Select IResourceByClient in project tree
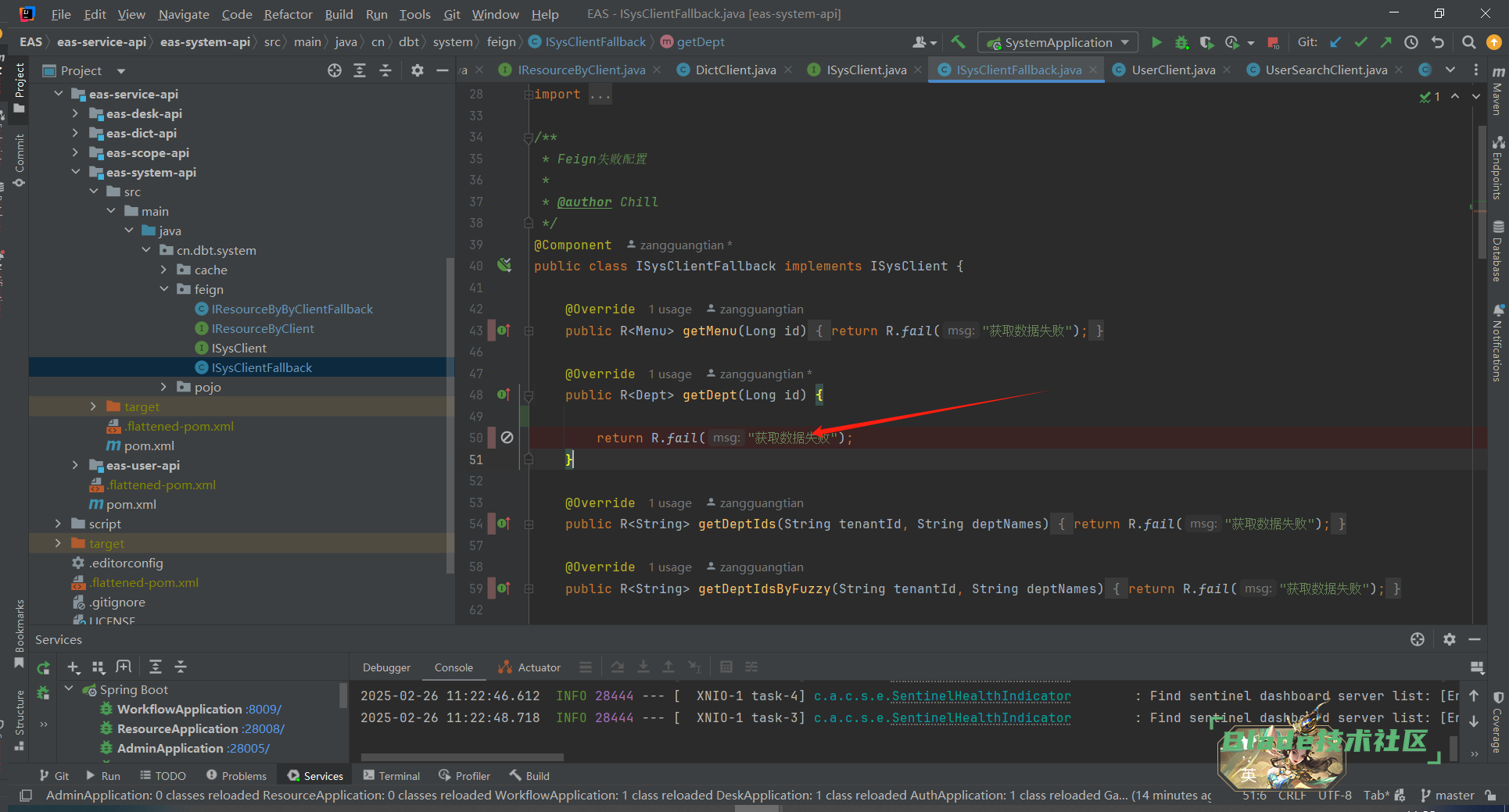Image resolution: width=1509 pixels, height=812 pixels. (x=263, y=328)
